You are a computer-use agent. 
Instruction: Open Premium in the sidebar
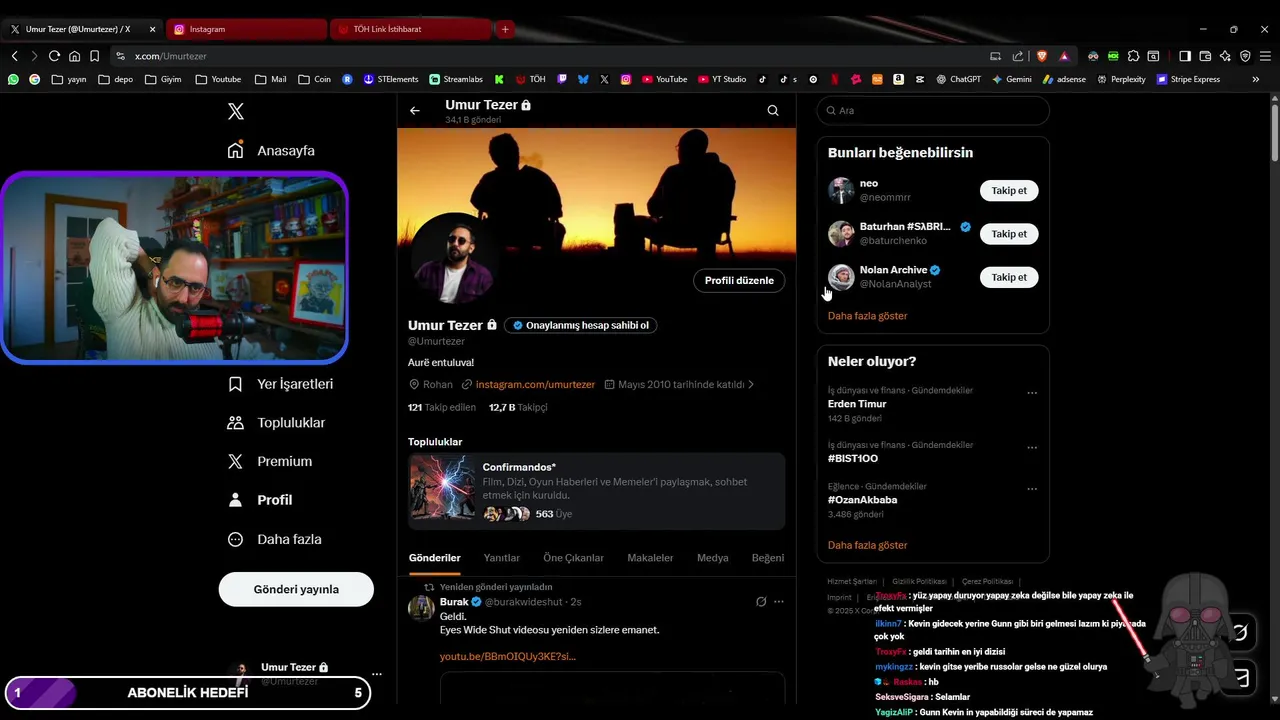pyautogui.click(x=270, y=462)
